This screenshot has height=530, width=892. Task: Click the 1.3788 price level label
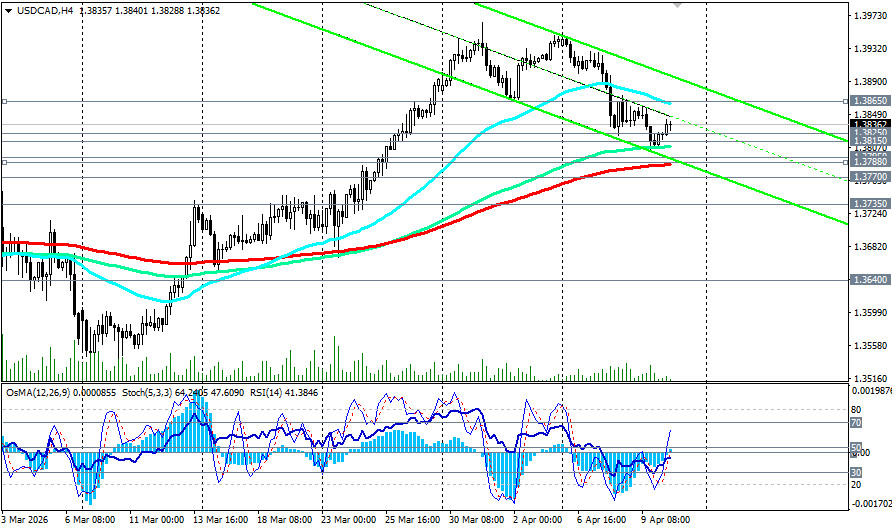[x=866, y=160]
